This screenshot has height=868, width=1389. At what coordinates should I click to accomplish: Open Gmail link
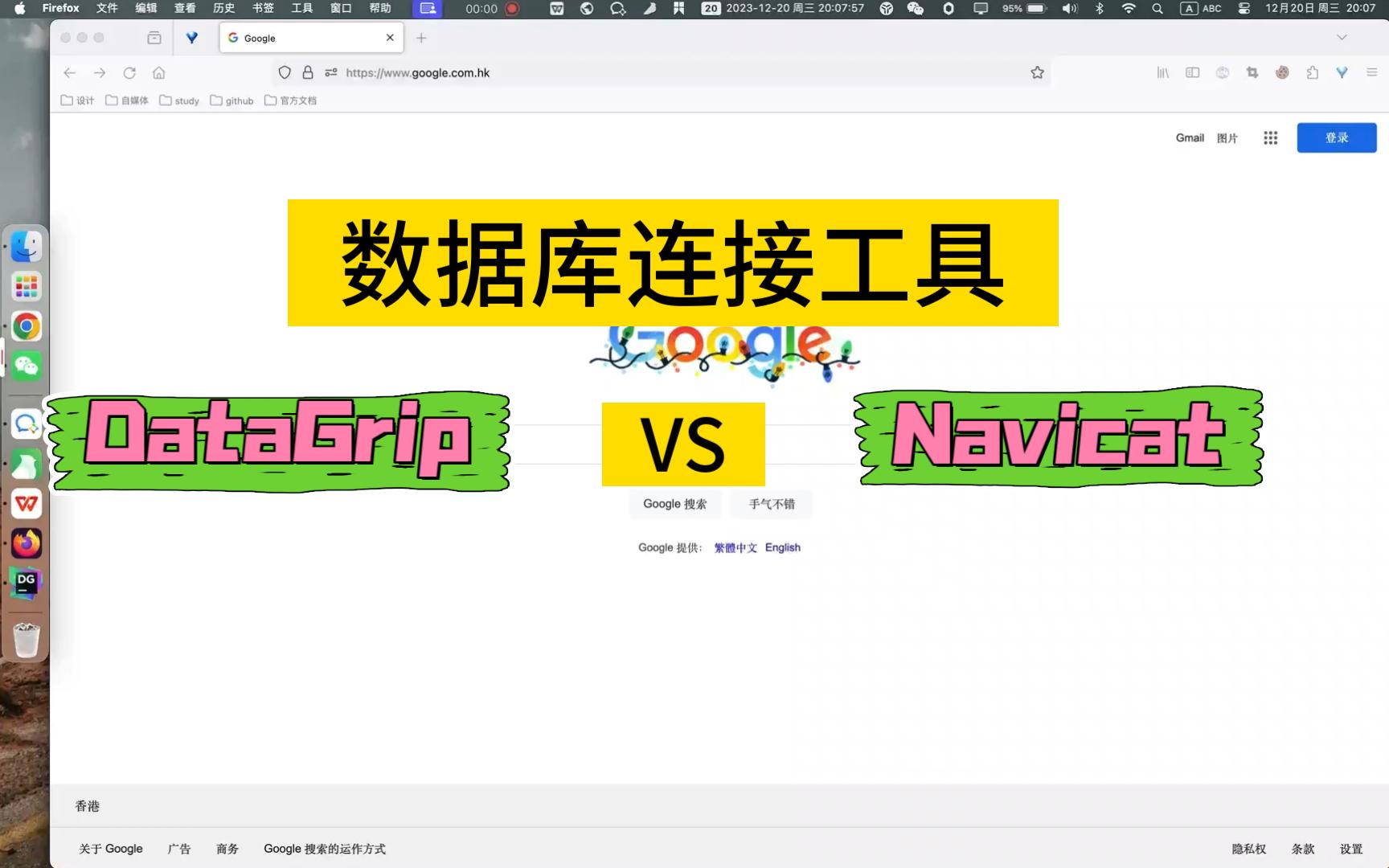pos(1190,138)
